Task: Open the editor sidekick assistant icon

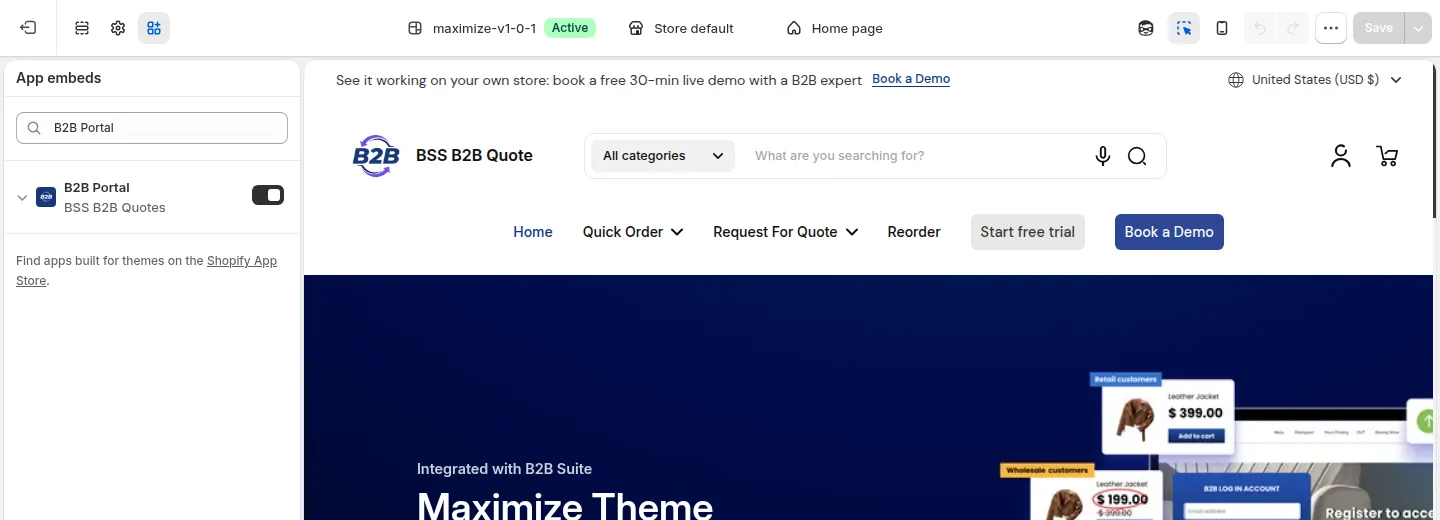Action: 1146,28
